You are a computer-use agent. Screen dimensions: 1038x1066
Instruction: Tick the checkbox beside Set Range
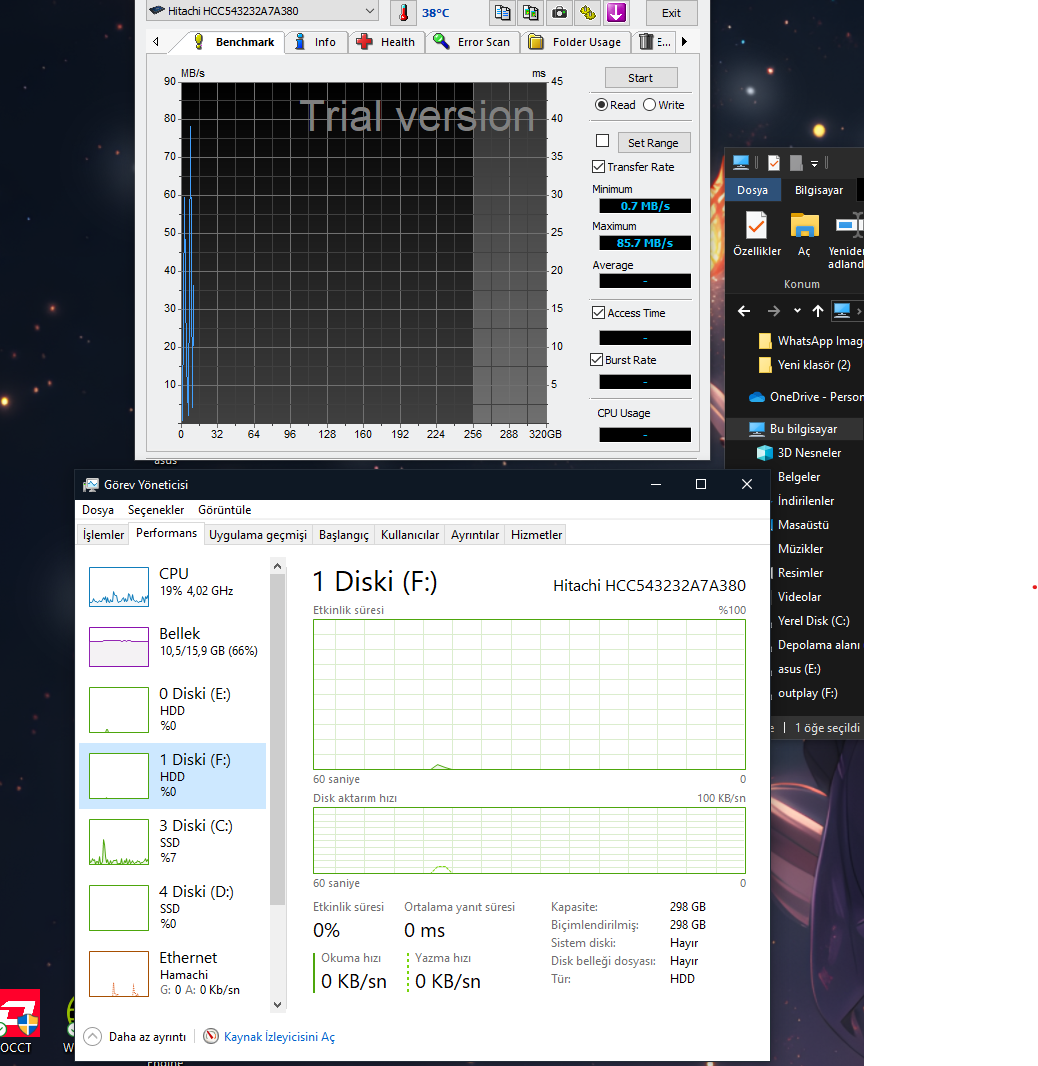[x=602, y=141]
